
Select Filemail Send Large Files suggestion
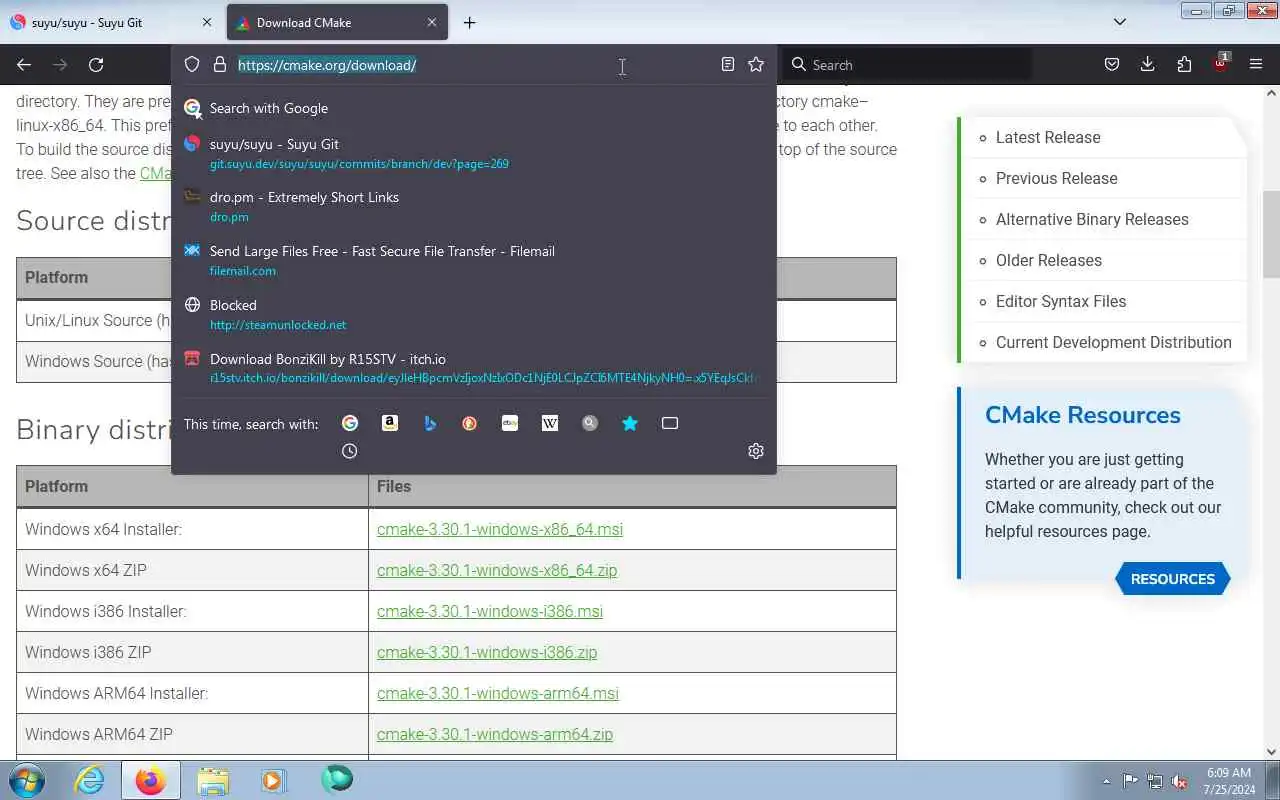474,260
